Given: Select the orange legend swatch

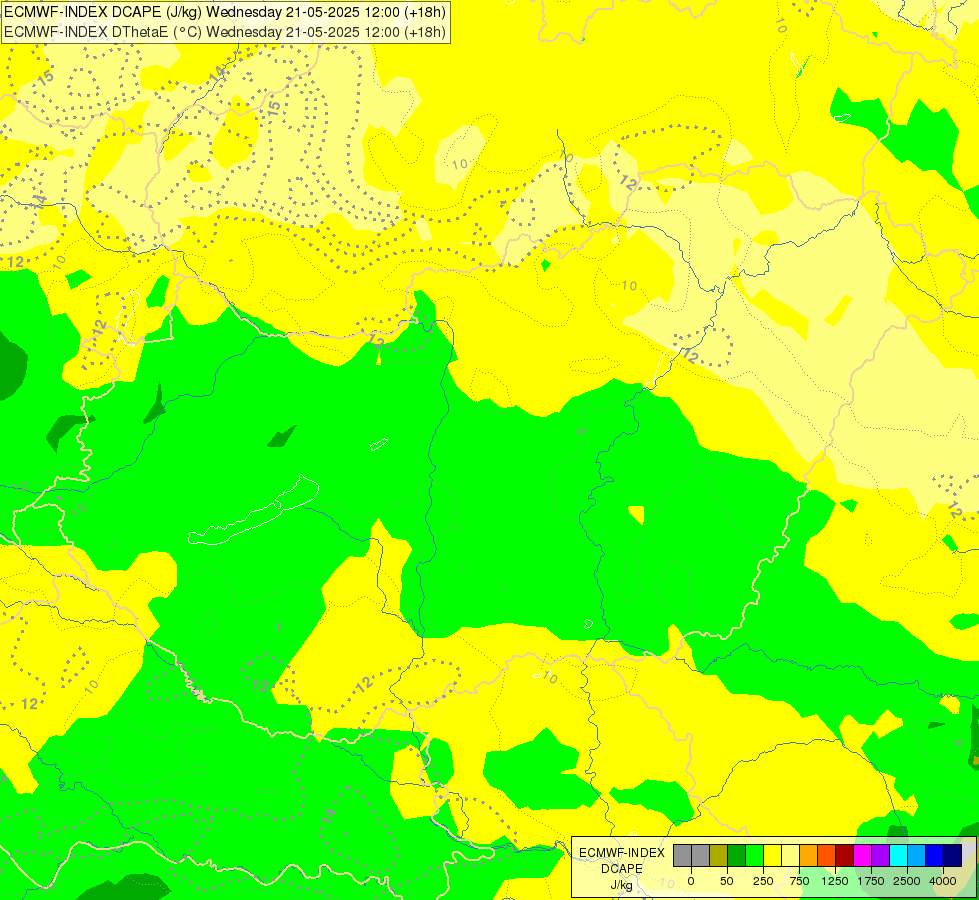Looking at the screenshot, I should (809, 855).
